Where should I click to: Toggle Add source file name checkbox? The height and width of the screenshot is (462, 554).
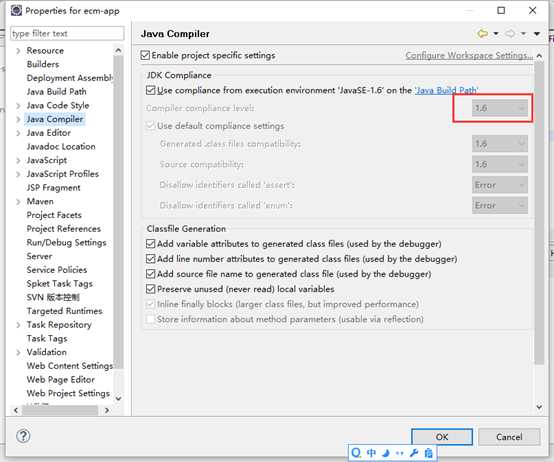pyautogui.click(x=151, y=274)
